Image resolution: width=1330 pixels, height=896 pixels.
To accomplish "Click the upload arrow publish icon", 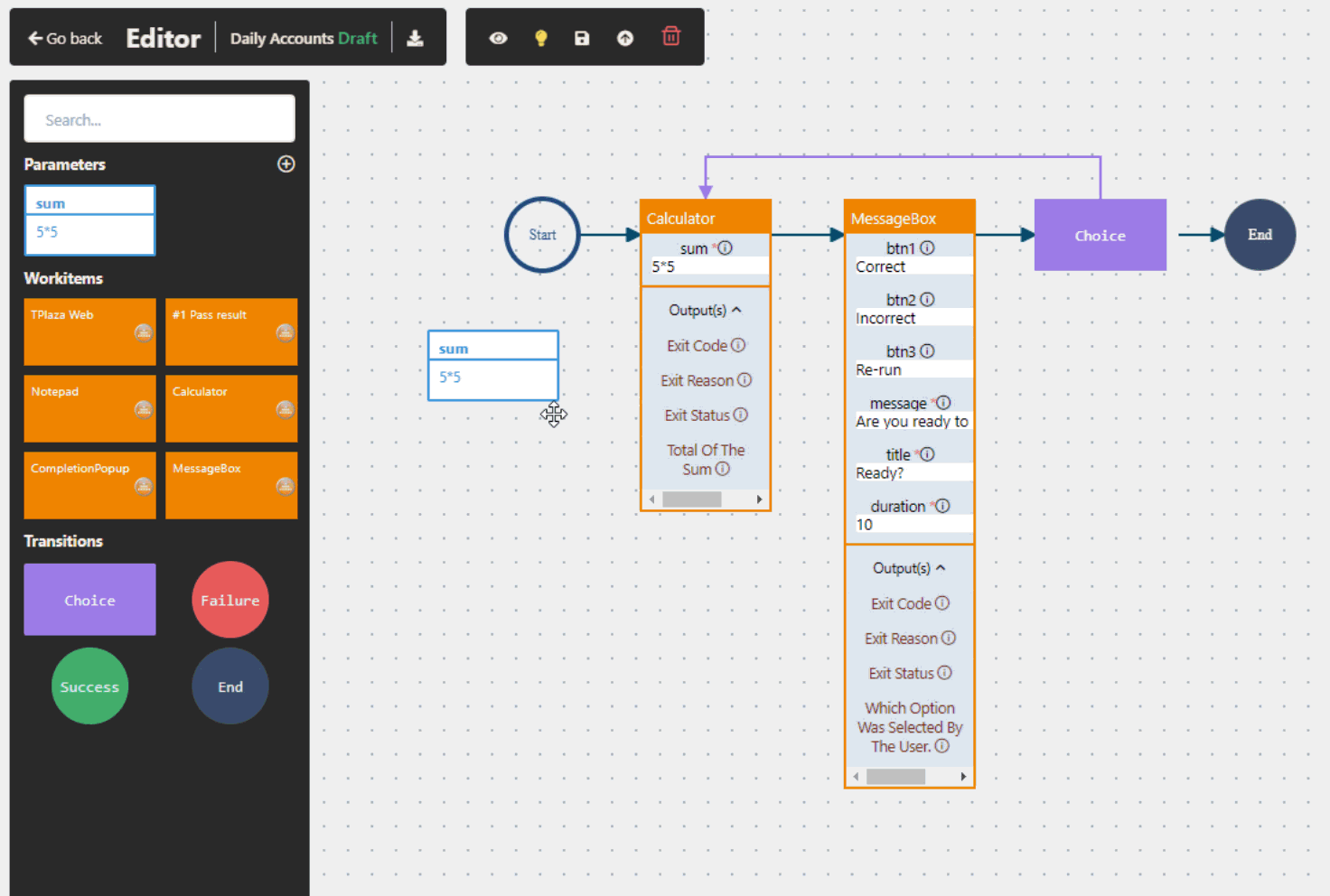I will pos(625,38).
